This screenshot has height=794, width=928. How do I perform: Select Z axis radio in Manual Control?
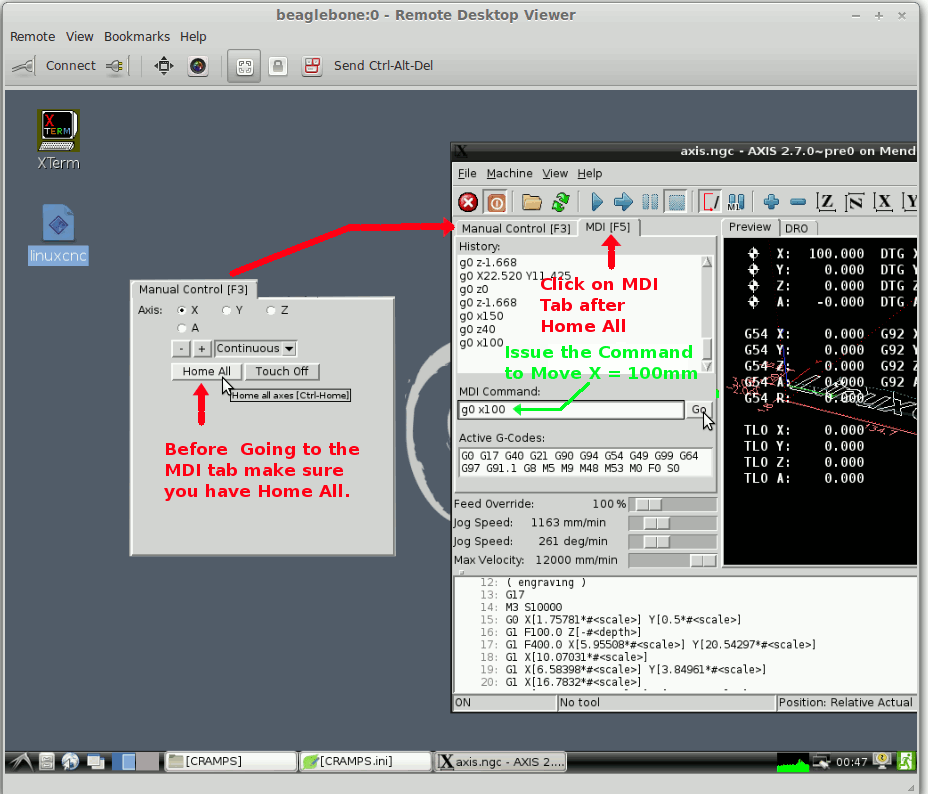coord(270,310)
